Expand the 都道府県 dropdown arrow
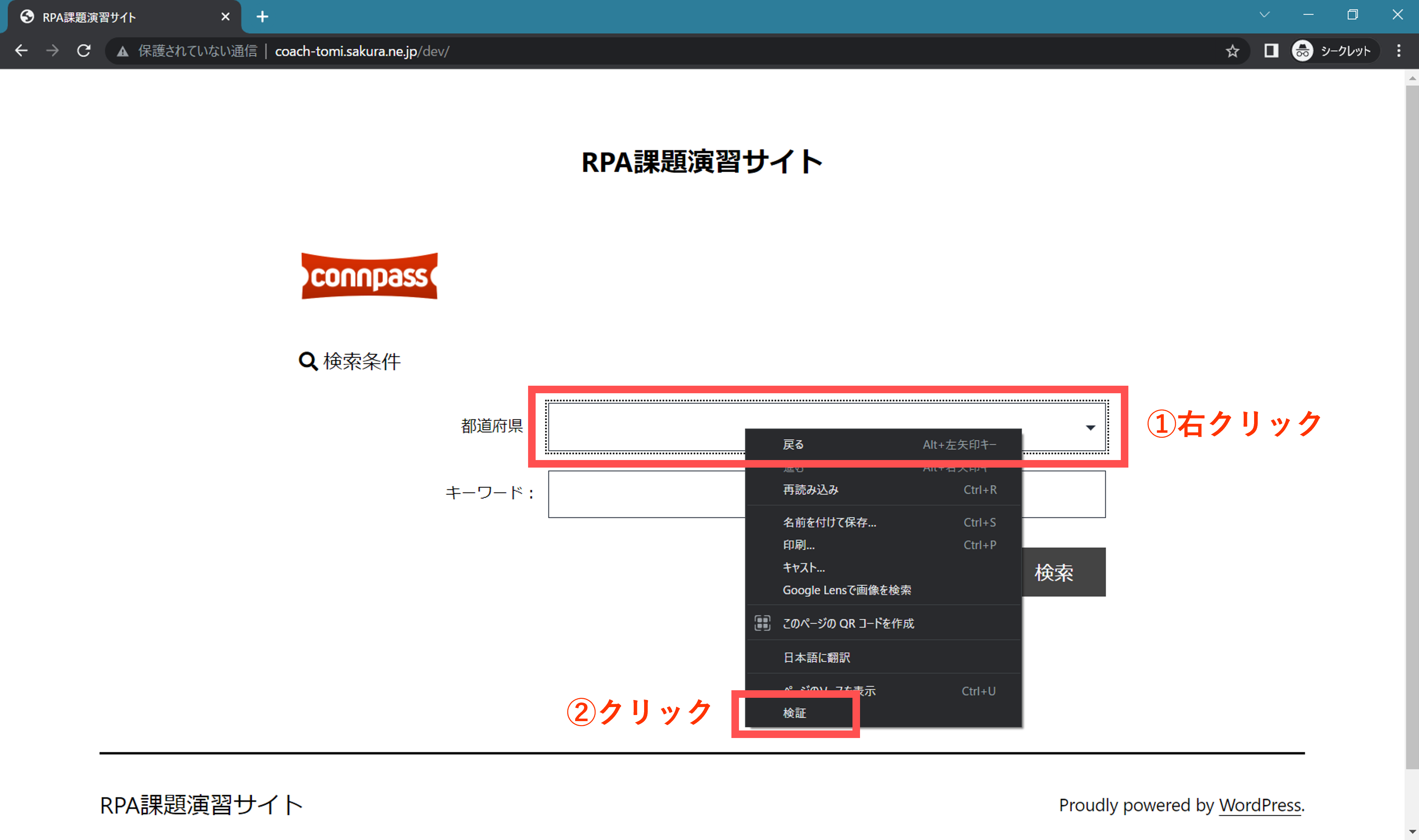Viewport: 1419px width, 840px height. coord(1090,427)
